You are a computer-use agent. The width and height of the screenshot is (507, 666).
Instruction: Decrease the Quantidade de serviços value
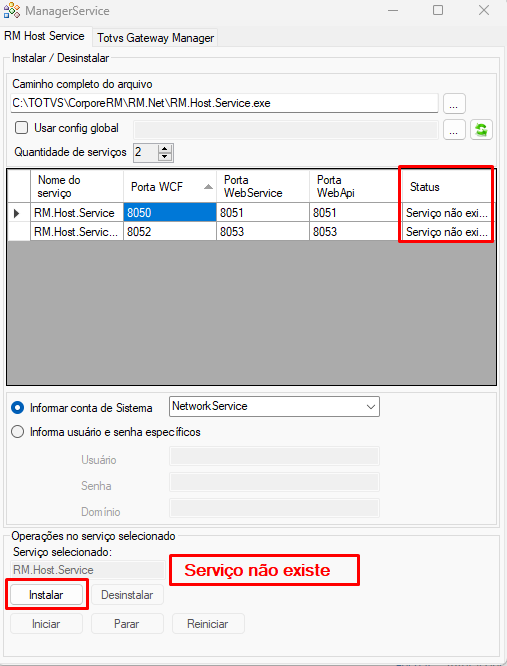pos(165,157)
